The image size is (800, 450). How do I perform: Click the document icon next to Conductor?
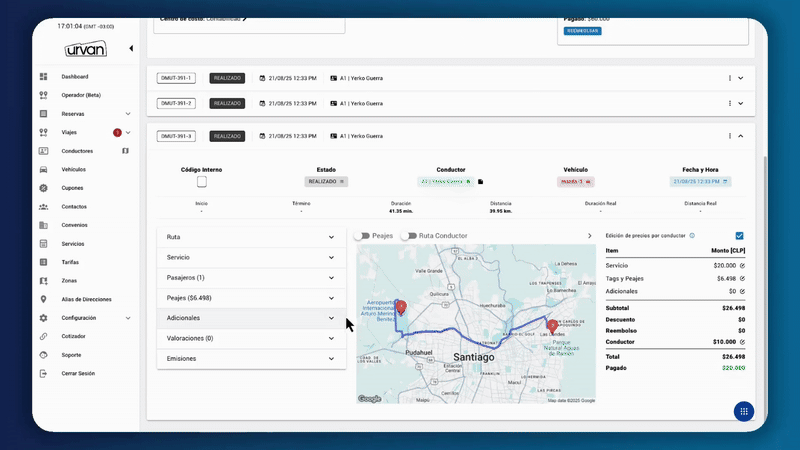pyautogui.click(x=480, y=182)
